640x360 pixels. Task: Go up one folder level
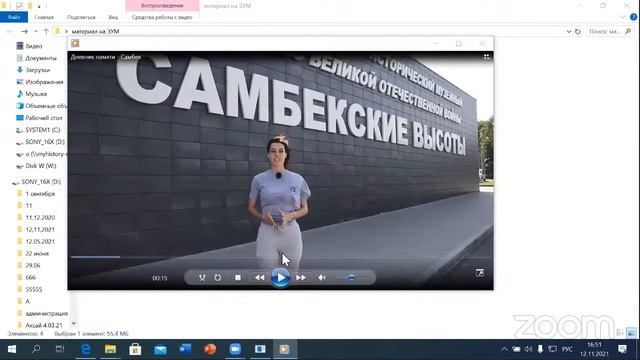click(x=46, y=31)
